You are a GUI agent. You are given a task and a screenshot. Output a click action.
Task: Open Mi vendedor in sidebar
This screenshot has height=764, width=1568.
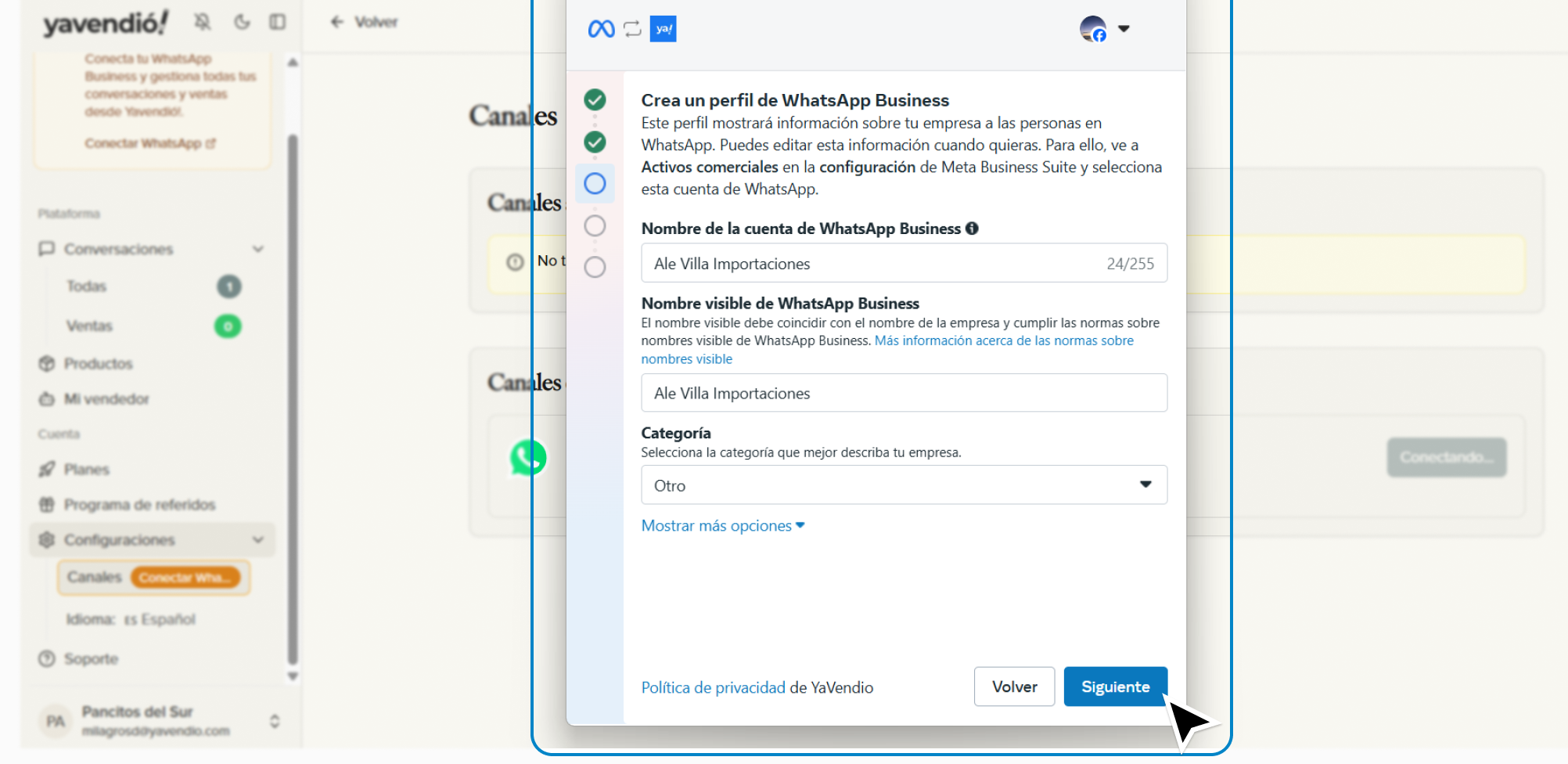pos(106,399)
